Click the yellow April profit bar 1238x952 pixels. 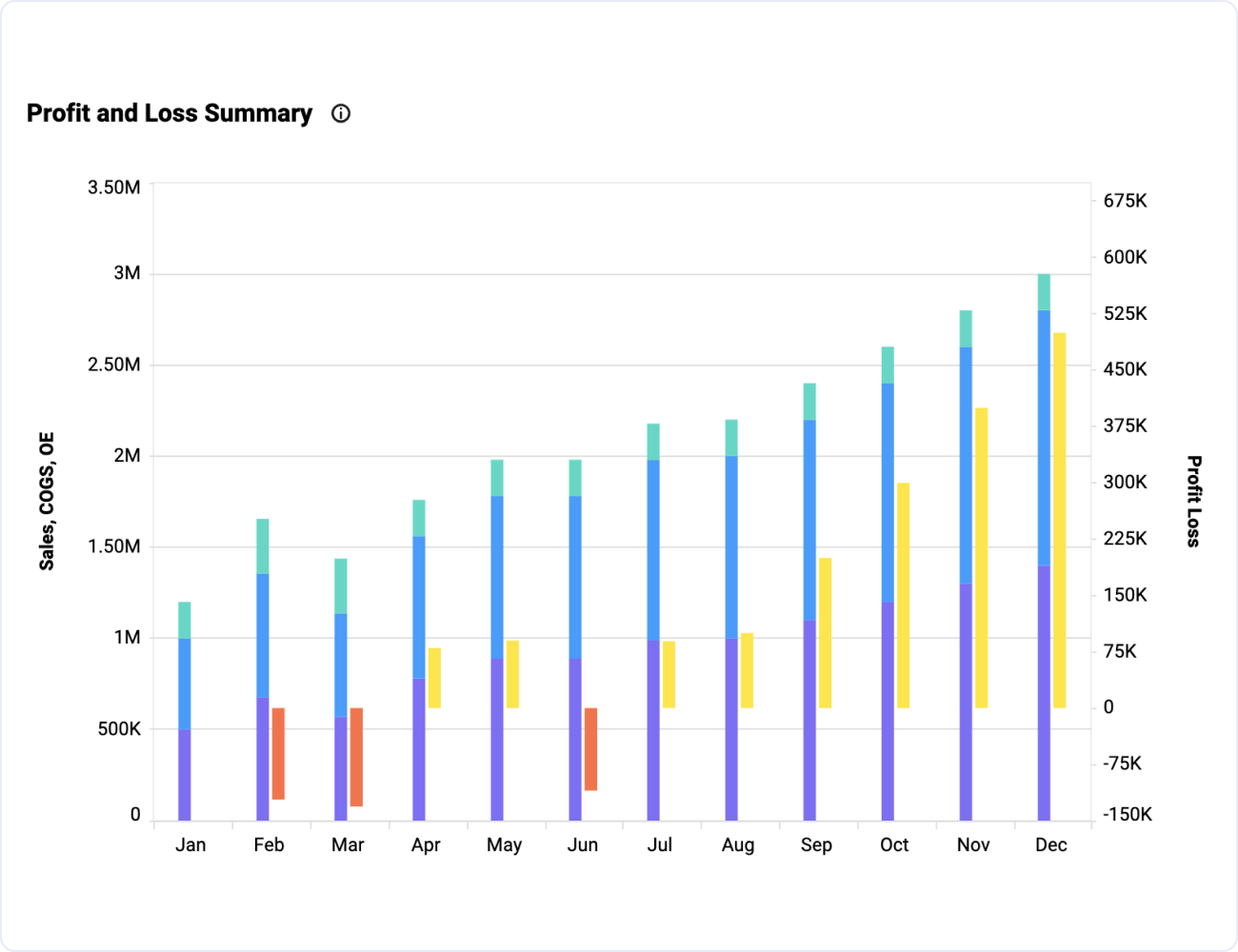point(434,678)
